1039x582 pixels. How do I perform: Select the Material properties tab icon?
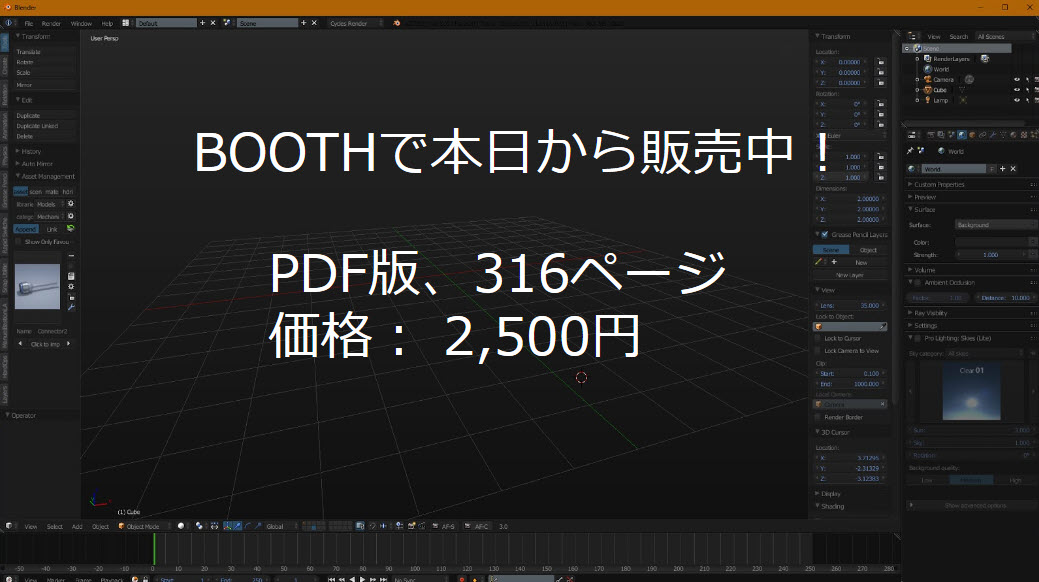1014,135
